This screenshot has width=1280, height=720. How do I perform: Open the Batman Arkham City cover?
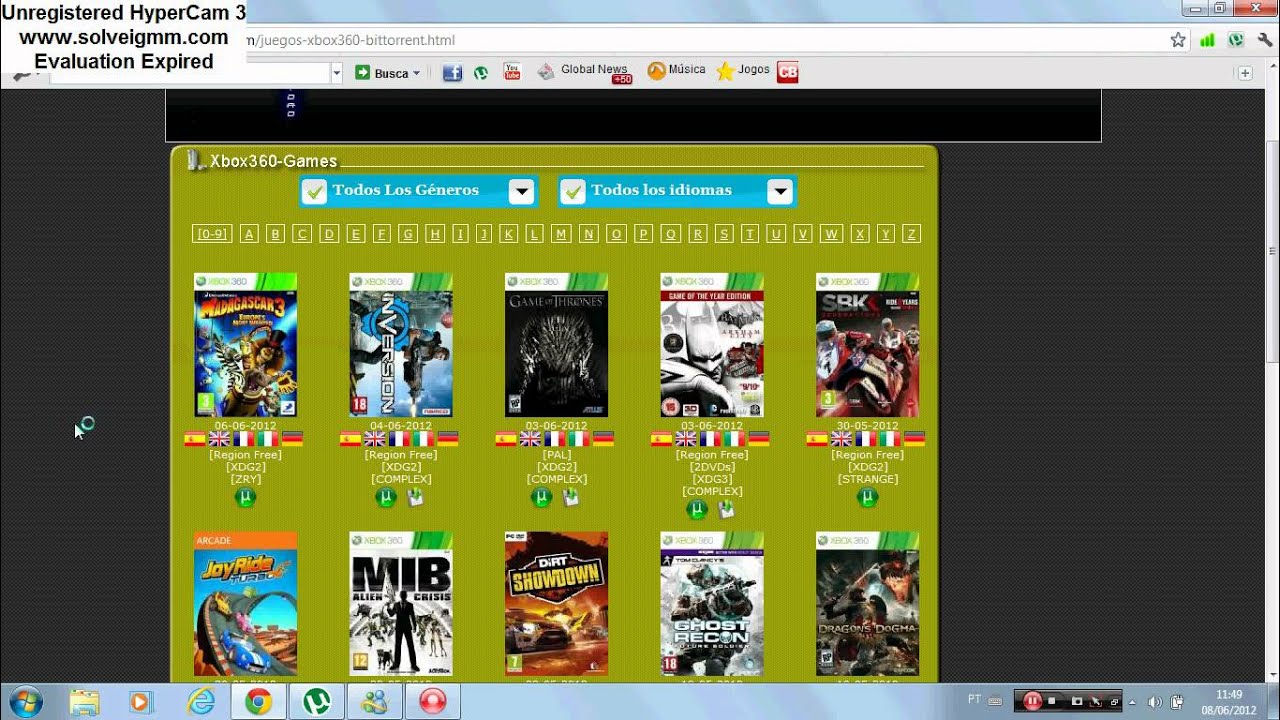coord(712,345)
